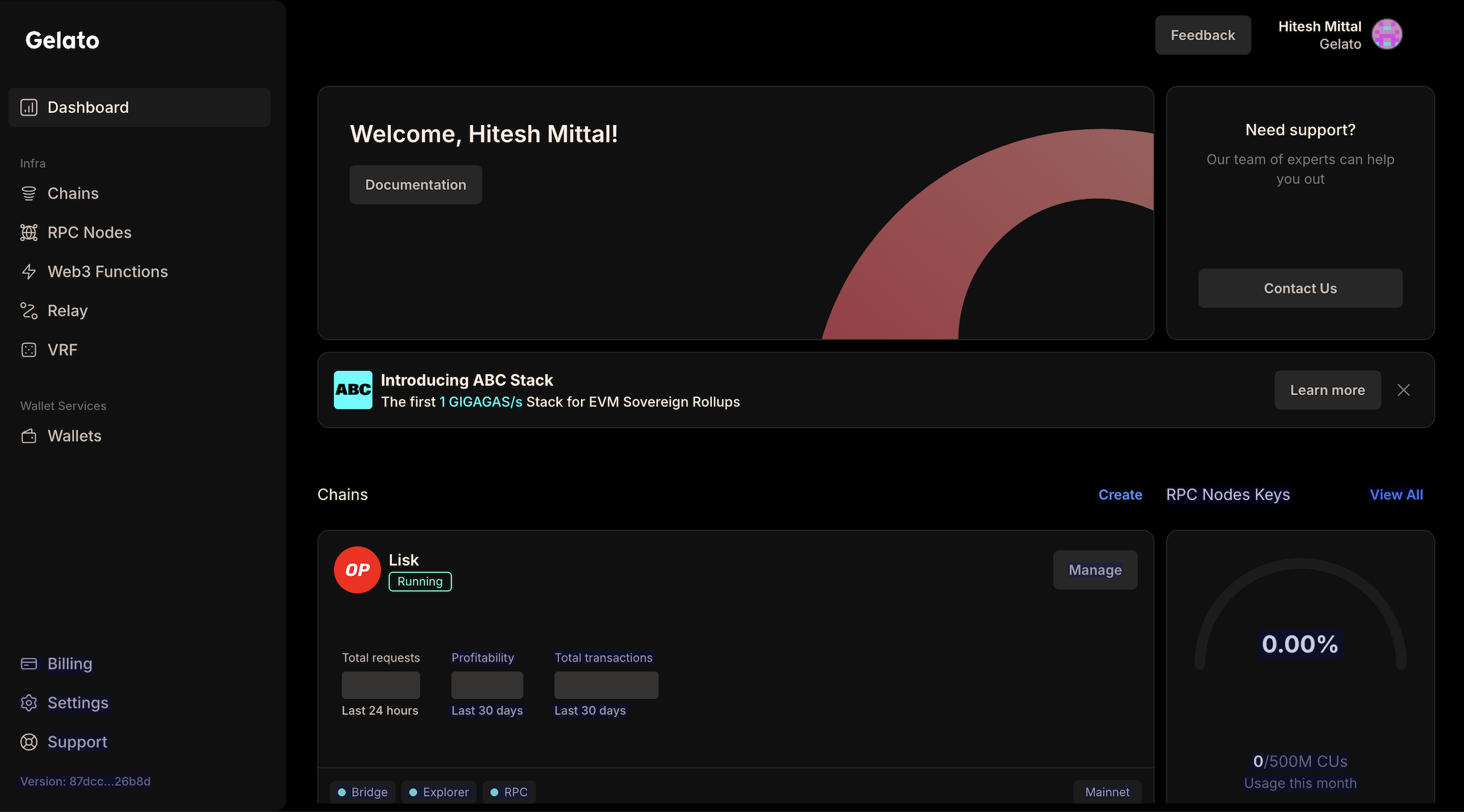Click the Hitesh Mittal account name
The height and width of the screenshot is (812, 1464).
1320,27
